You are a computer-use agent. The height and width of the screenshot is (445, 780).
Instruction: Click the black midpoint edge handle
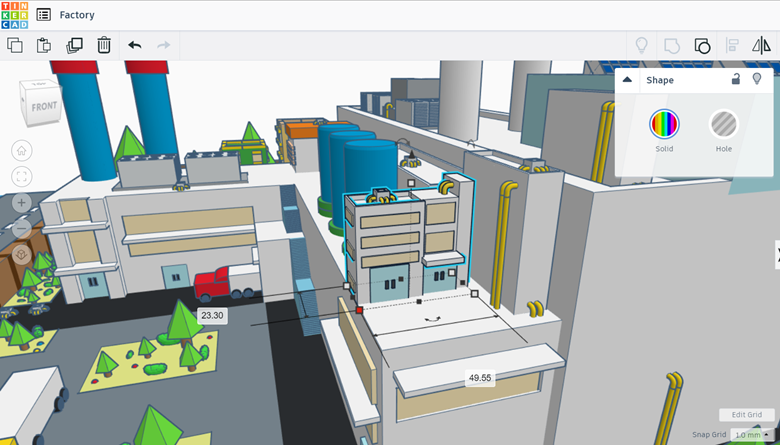click(419, 302)
